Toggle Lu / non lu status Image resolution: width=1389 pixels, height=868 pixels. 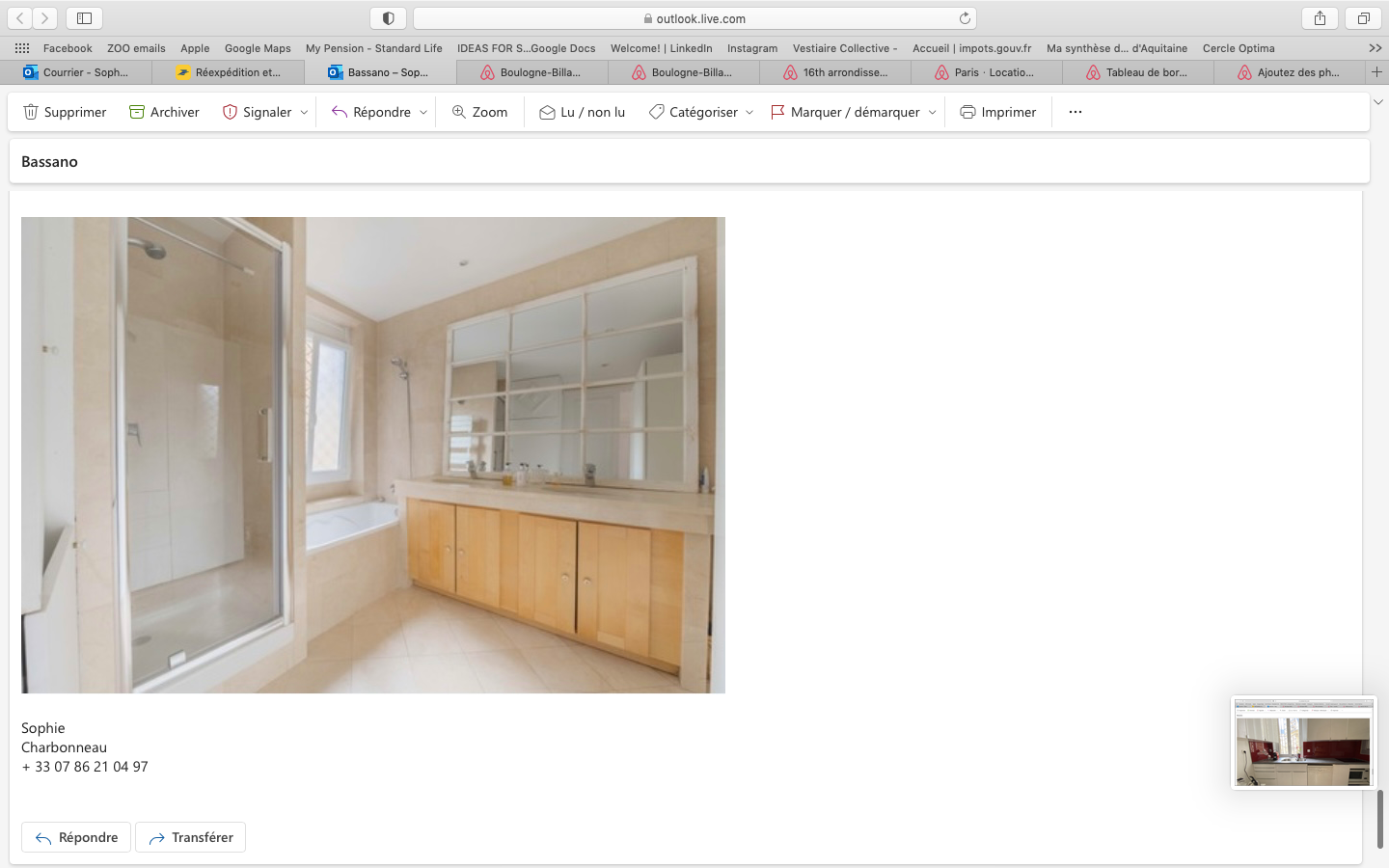(582, 112)
